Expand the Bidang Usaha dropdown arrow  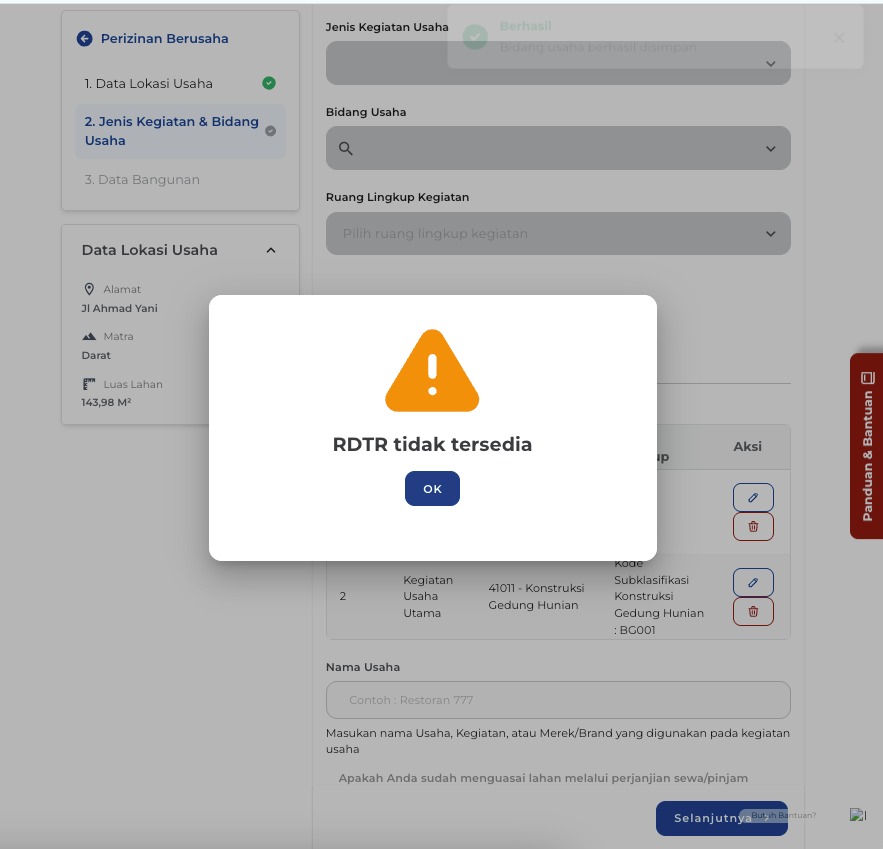[770, 149]
